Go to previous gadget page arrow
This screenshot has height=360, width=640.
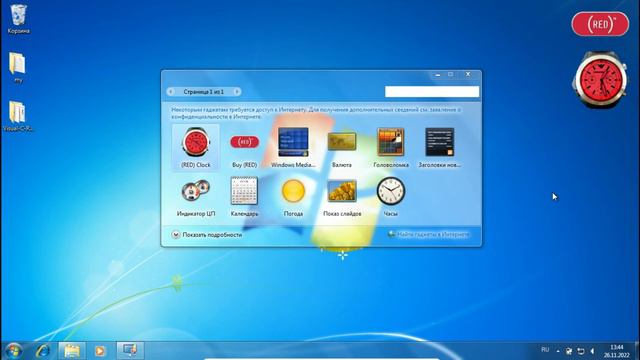tap(171, 92)
